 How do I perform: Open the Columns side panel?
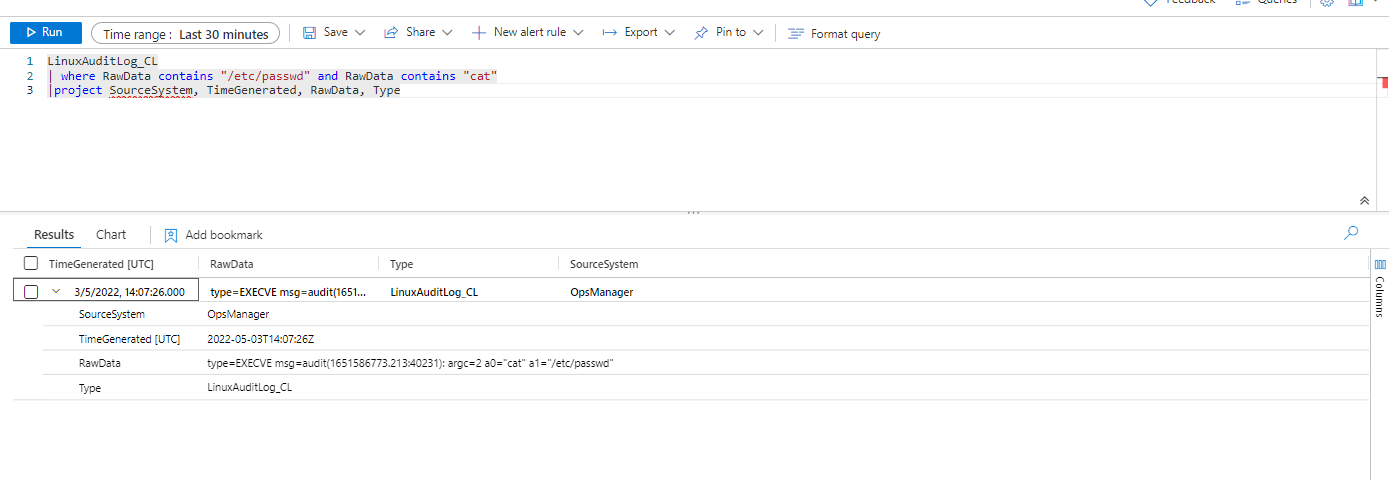(x=1380, y=285)
